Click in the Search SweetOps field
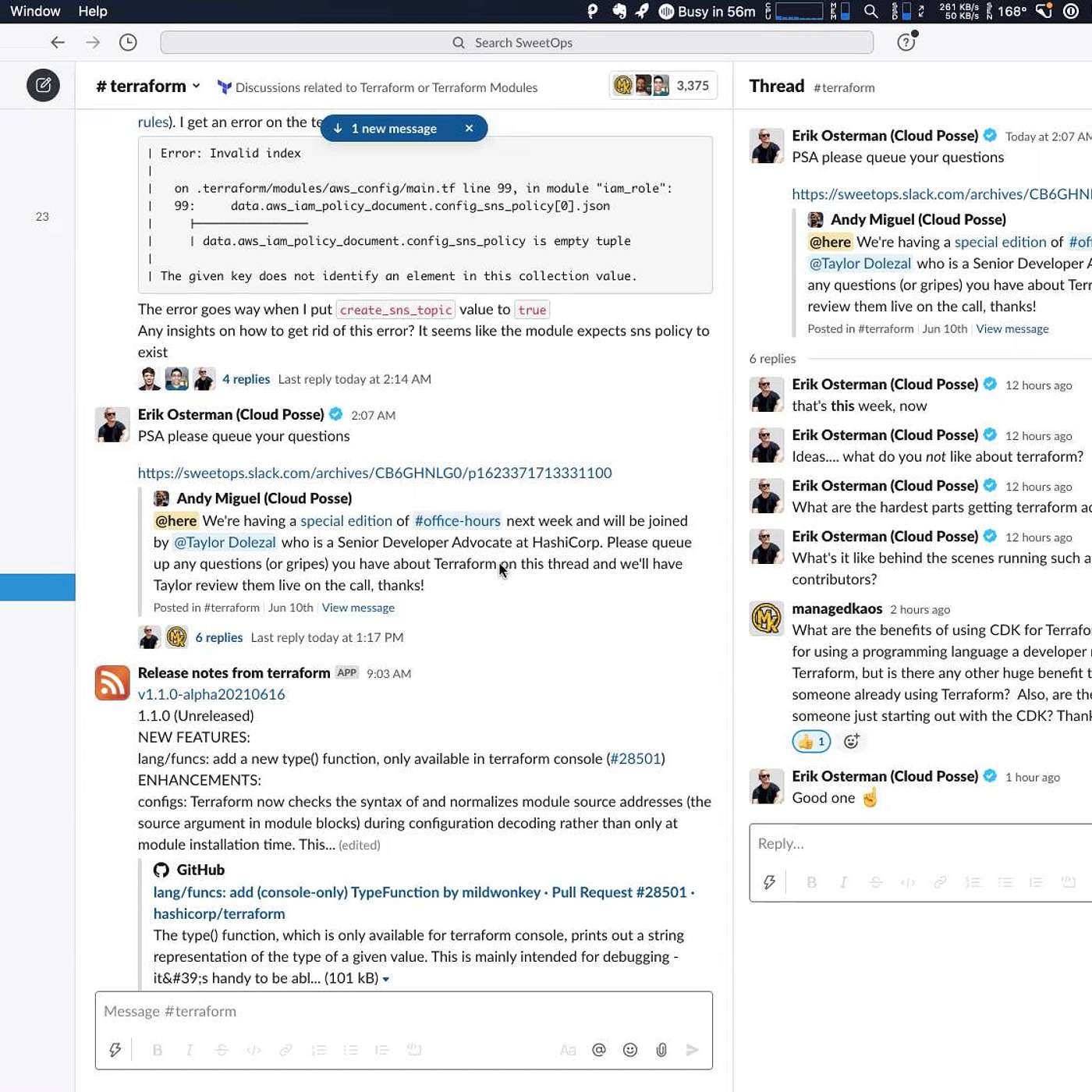The height and width of the screenshot is (1092, 1092). pyautogui.click(x=516, y=42)
